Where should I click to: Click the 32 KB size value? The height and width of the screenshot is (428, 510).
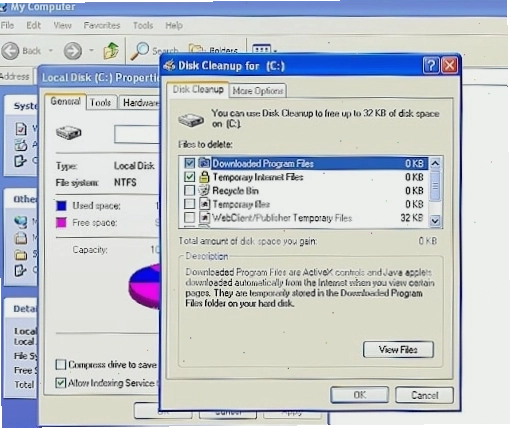[412, 218]
